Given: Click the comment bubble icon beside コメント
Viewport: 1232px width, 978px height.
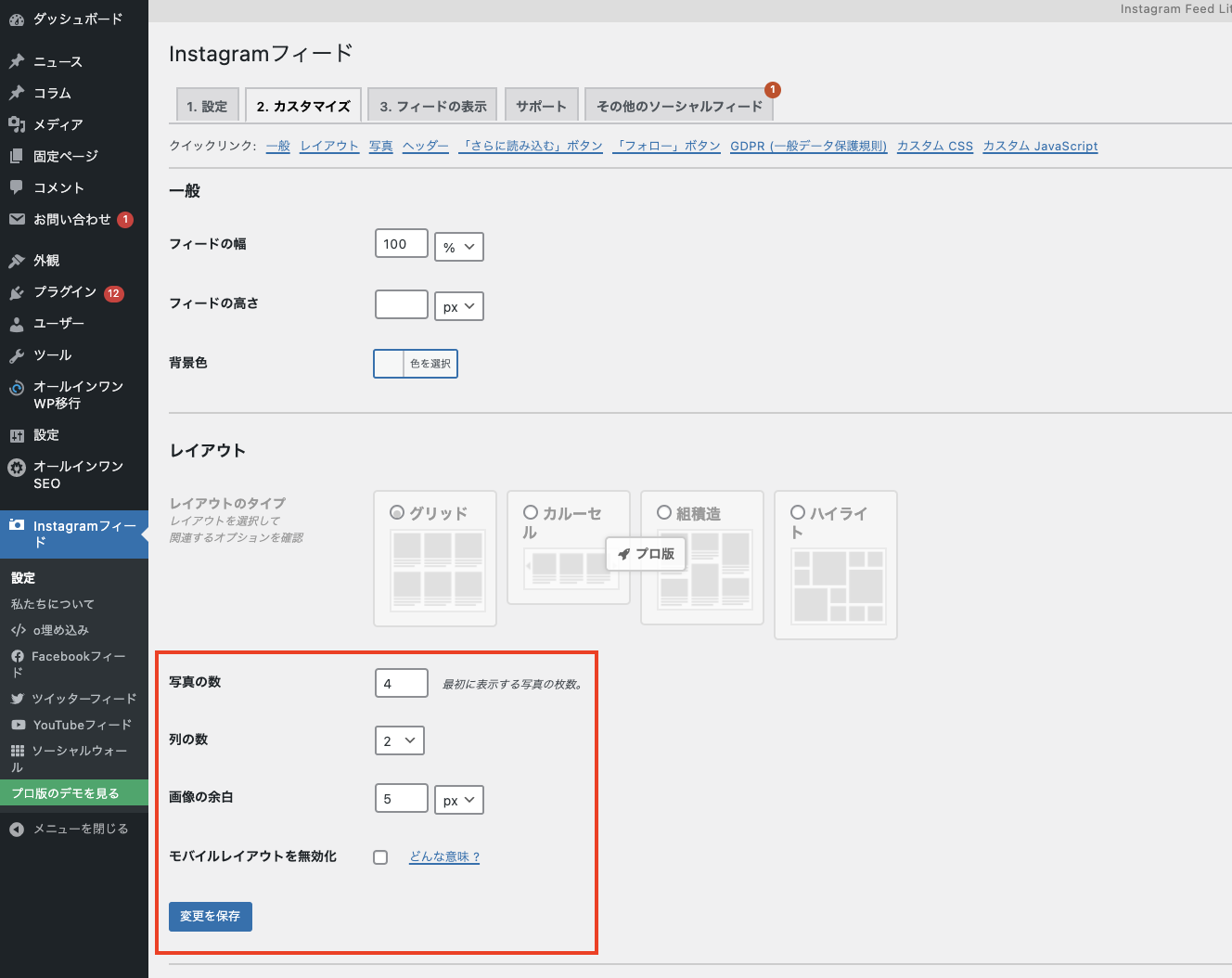Looking at the screenshot, I should tap(17, 187).
